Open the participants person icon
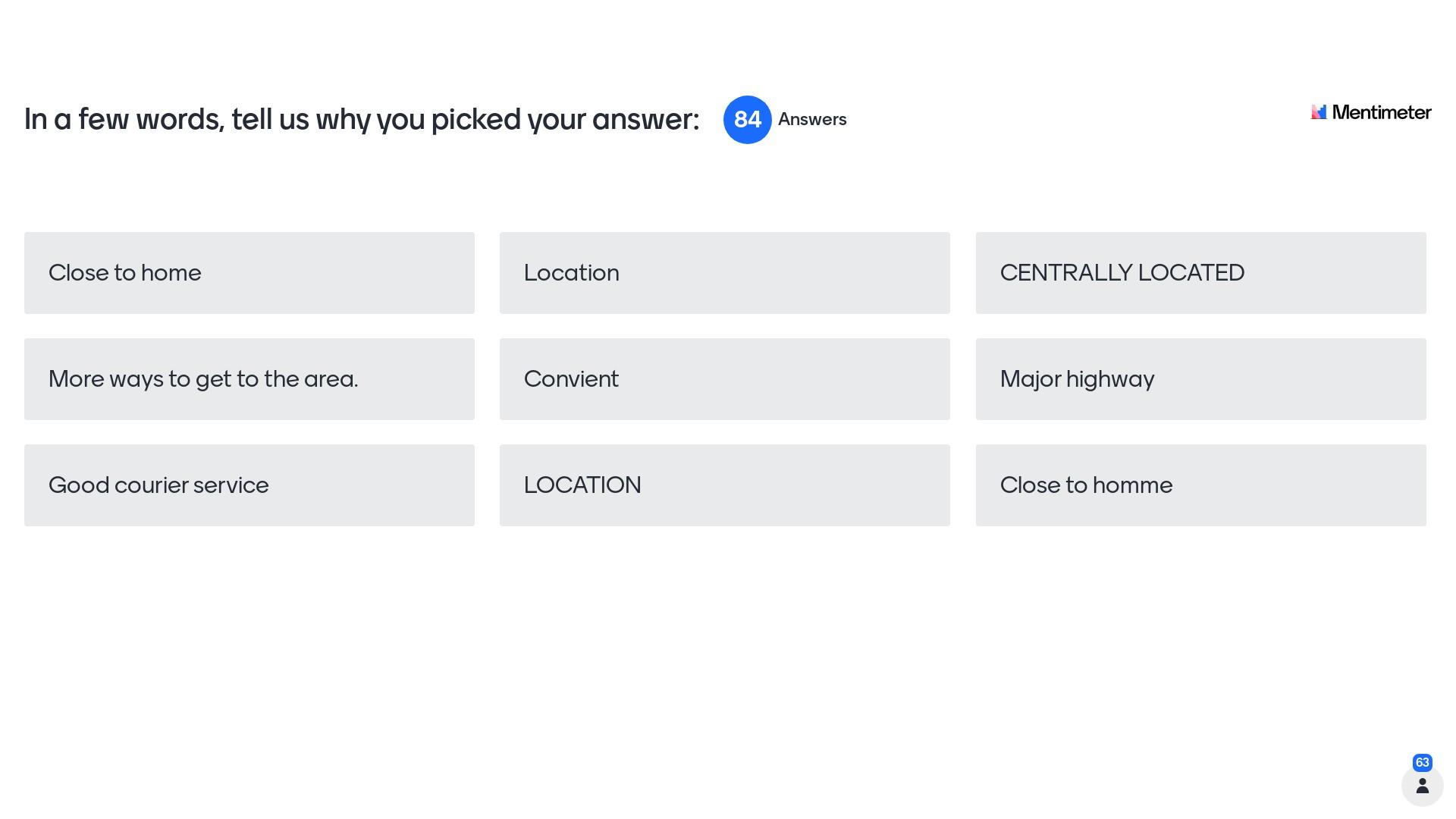The height and width of the screenshot is (819, 1456). tap(1422, 786)
